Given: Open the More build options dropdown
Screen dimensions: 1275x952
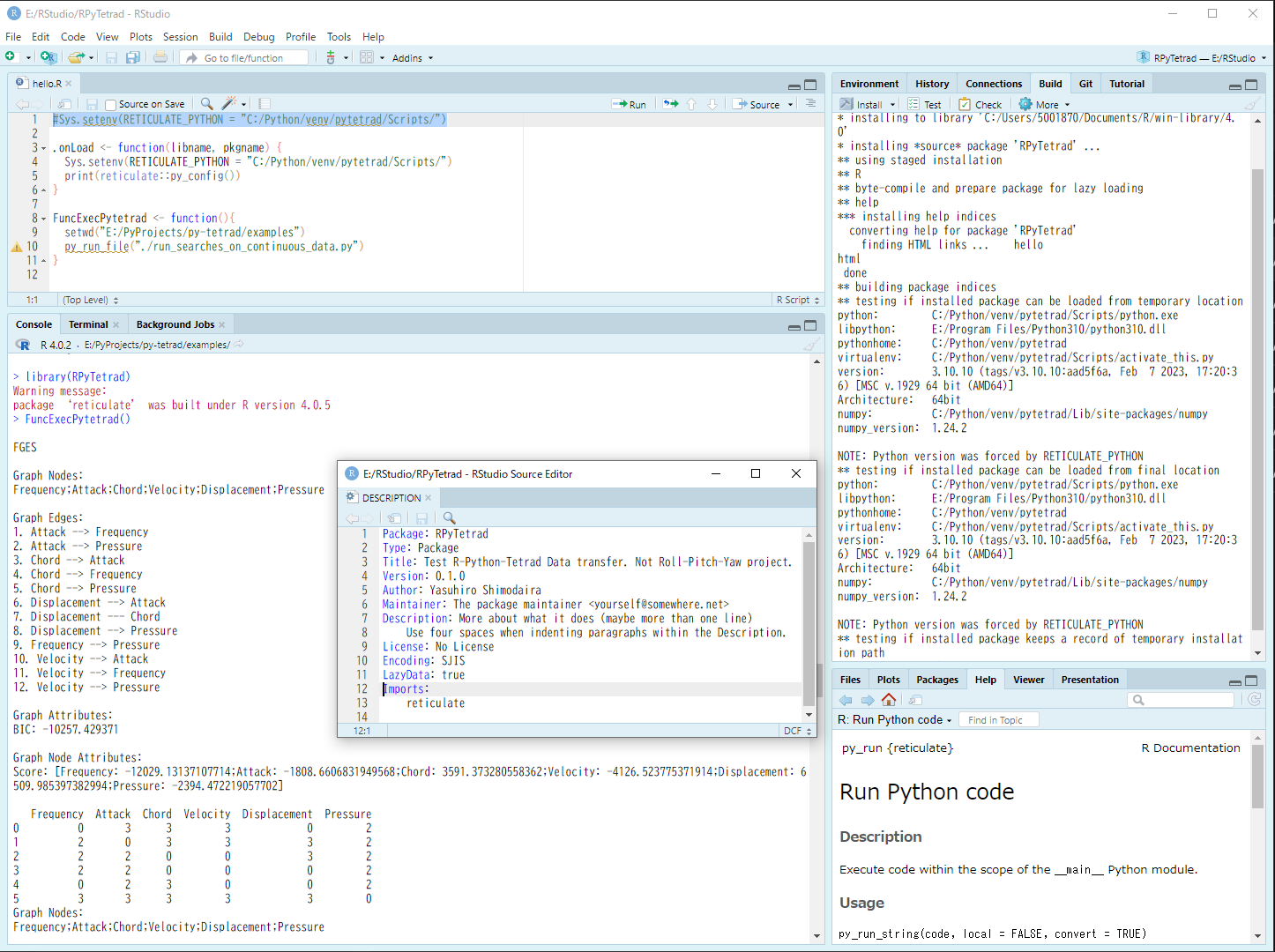Looking at the screenshot, I should click(x=1043, y=103).
